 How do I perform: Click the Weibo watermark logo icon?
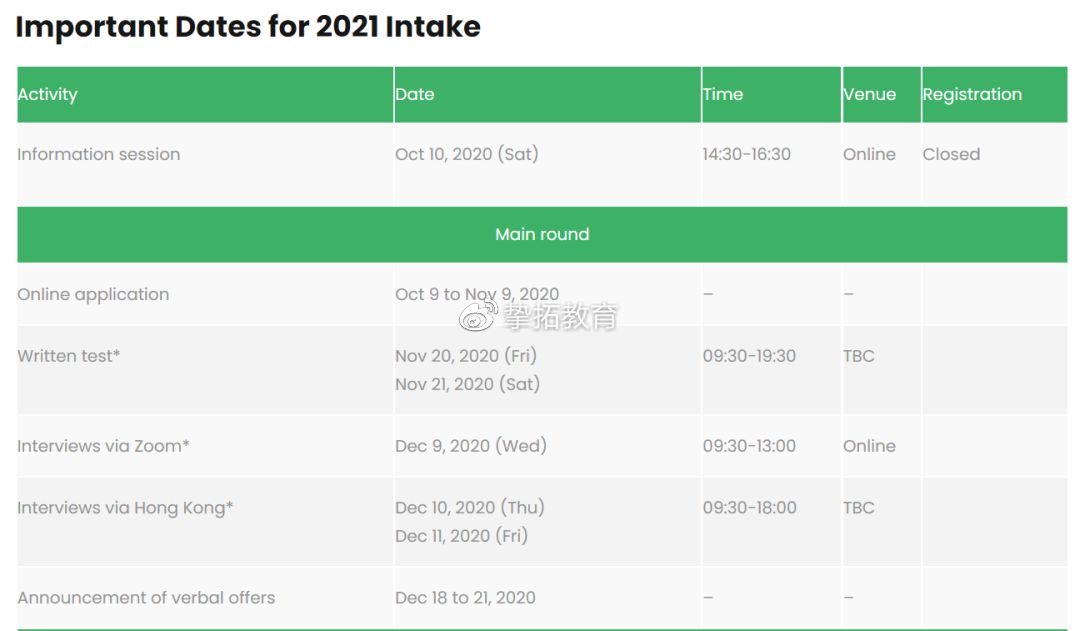[477, 317]
